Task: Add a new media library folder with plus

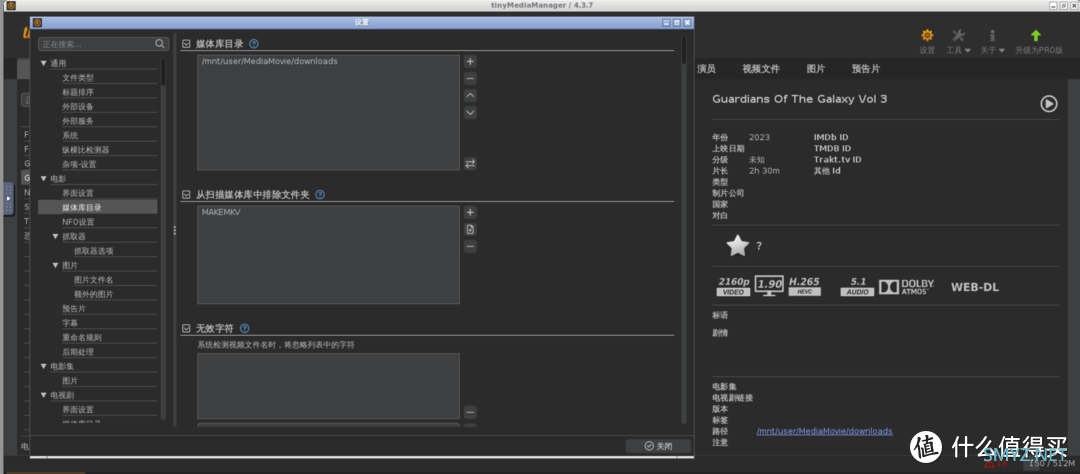Action: click(x=470, y=61)
